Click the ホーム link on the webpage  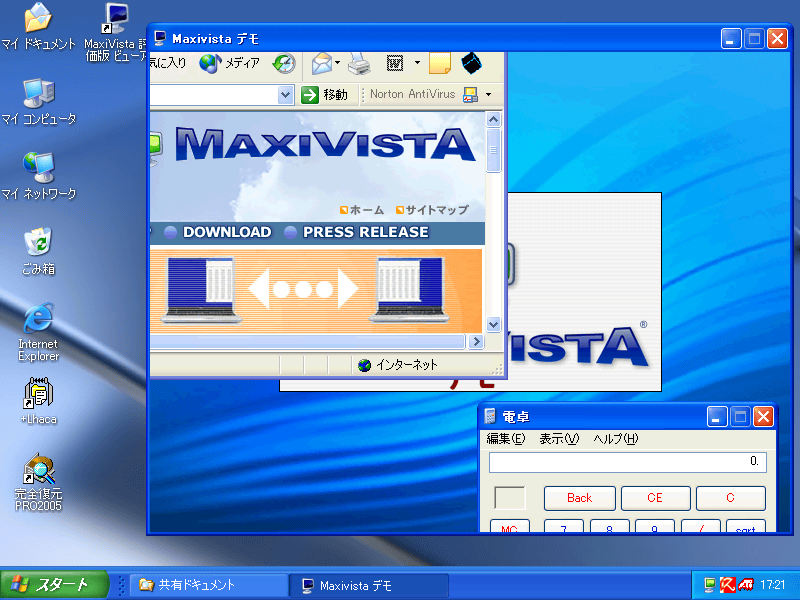click(x=362, y=210)
